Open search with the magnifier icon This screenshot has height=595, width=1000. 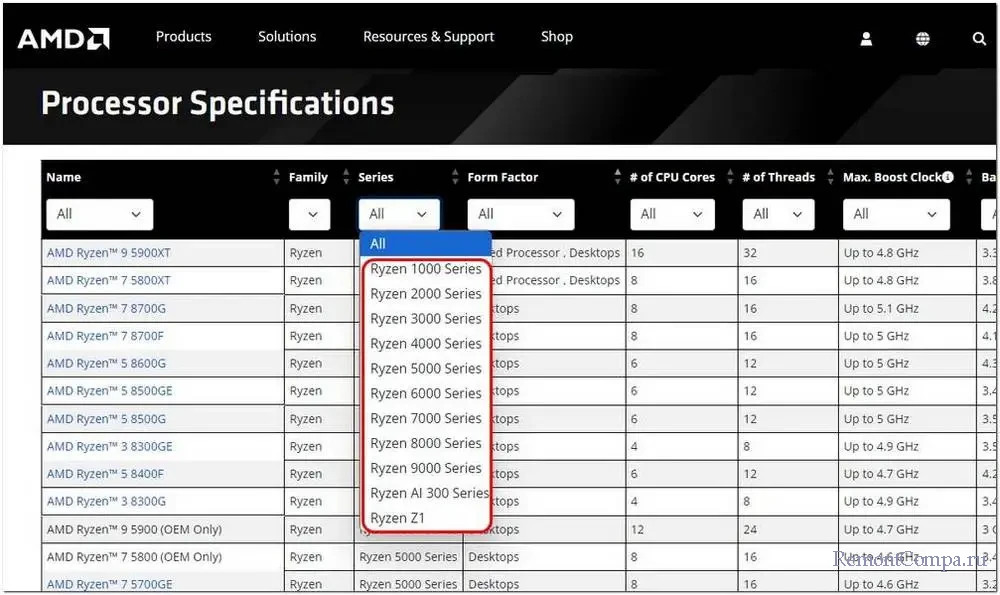pos(978,39)
